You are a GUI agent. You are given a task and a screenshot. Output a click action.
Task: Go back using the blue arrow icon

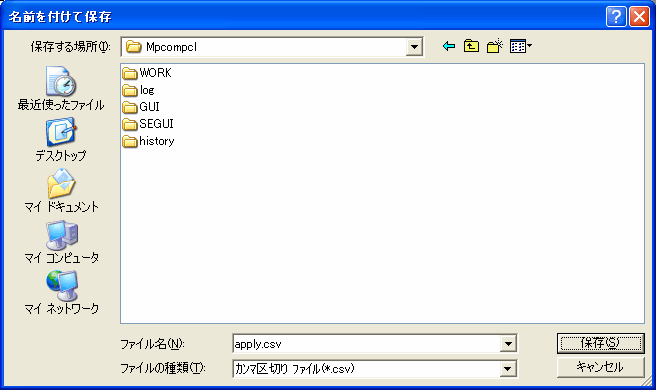[449, 46]
